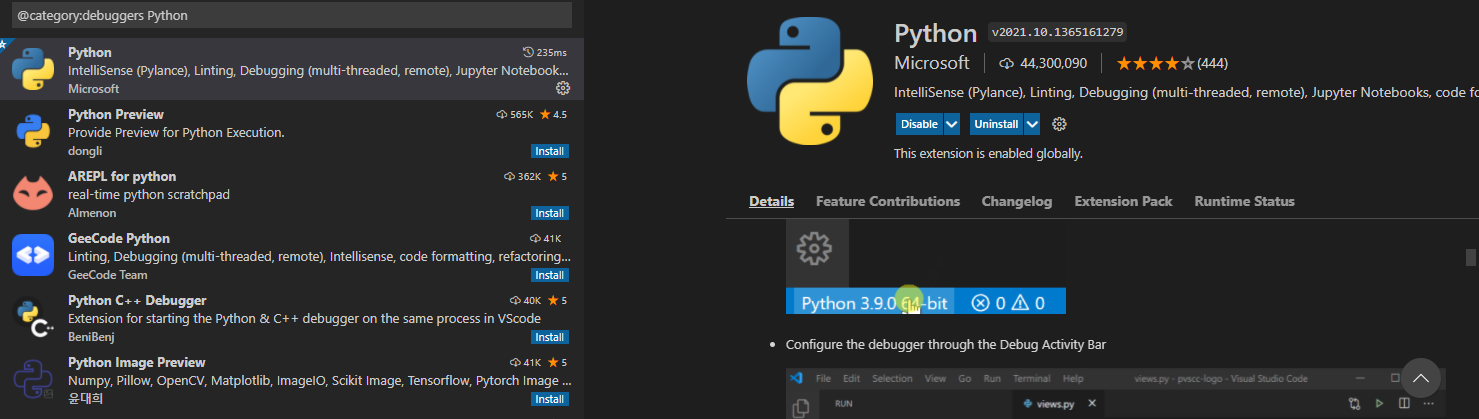Click the details page vertical scrollbar thumb
This screenshot has height=419, width=1479.
tap(1471, 257)
